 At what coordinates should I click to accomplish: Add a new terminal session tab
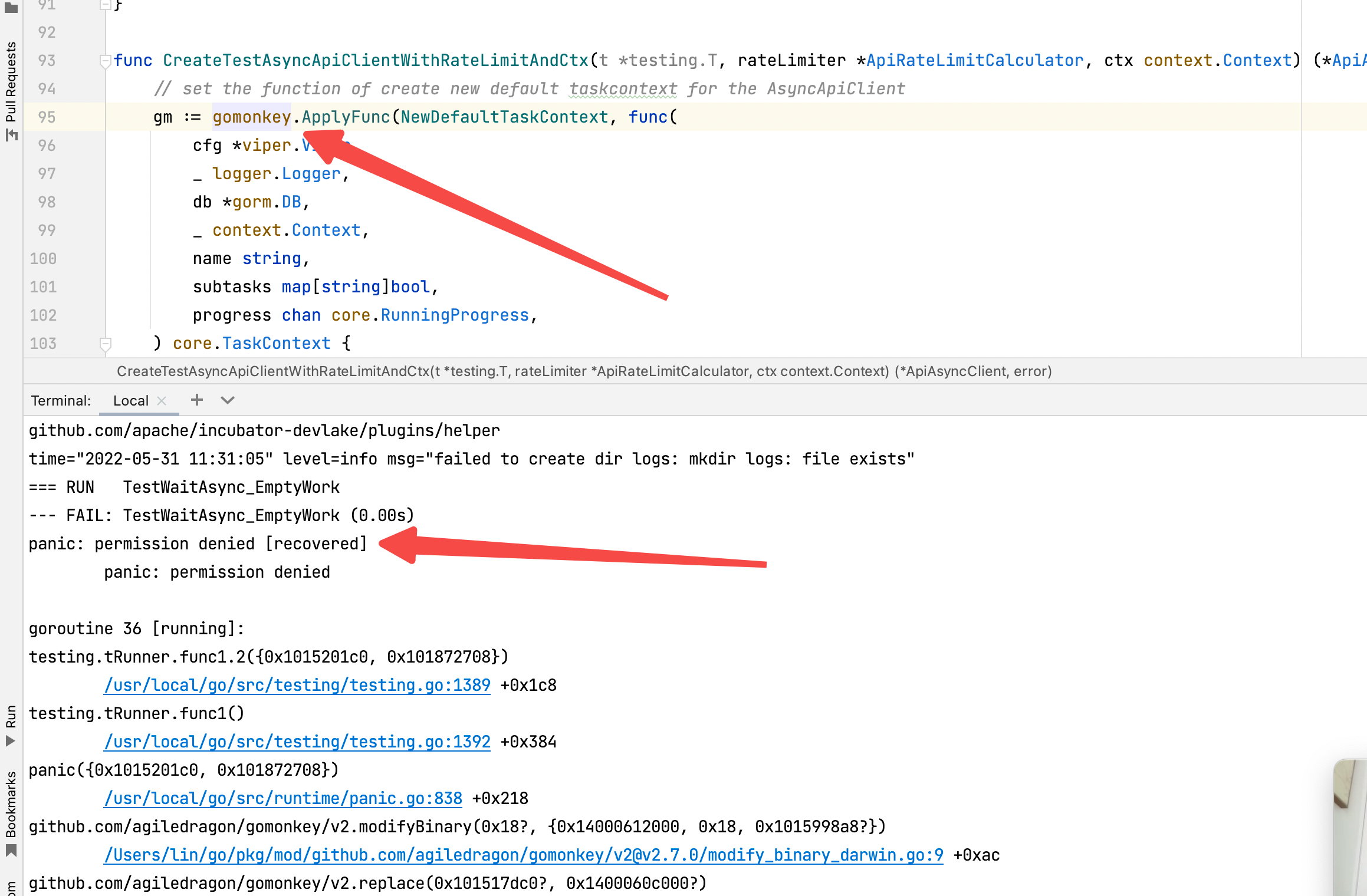[197, 400]
